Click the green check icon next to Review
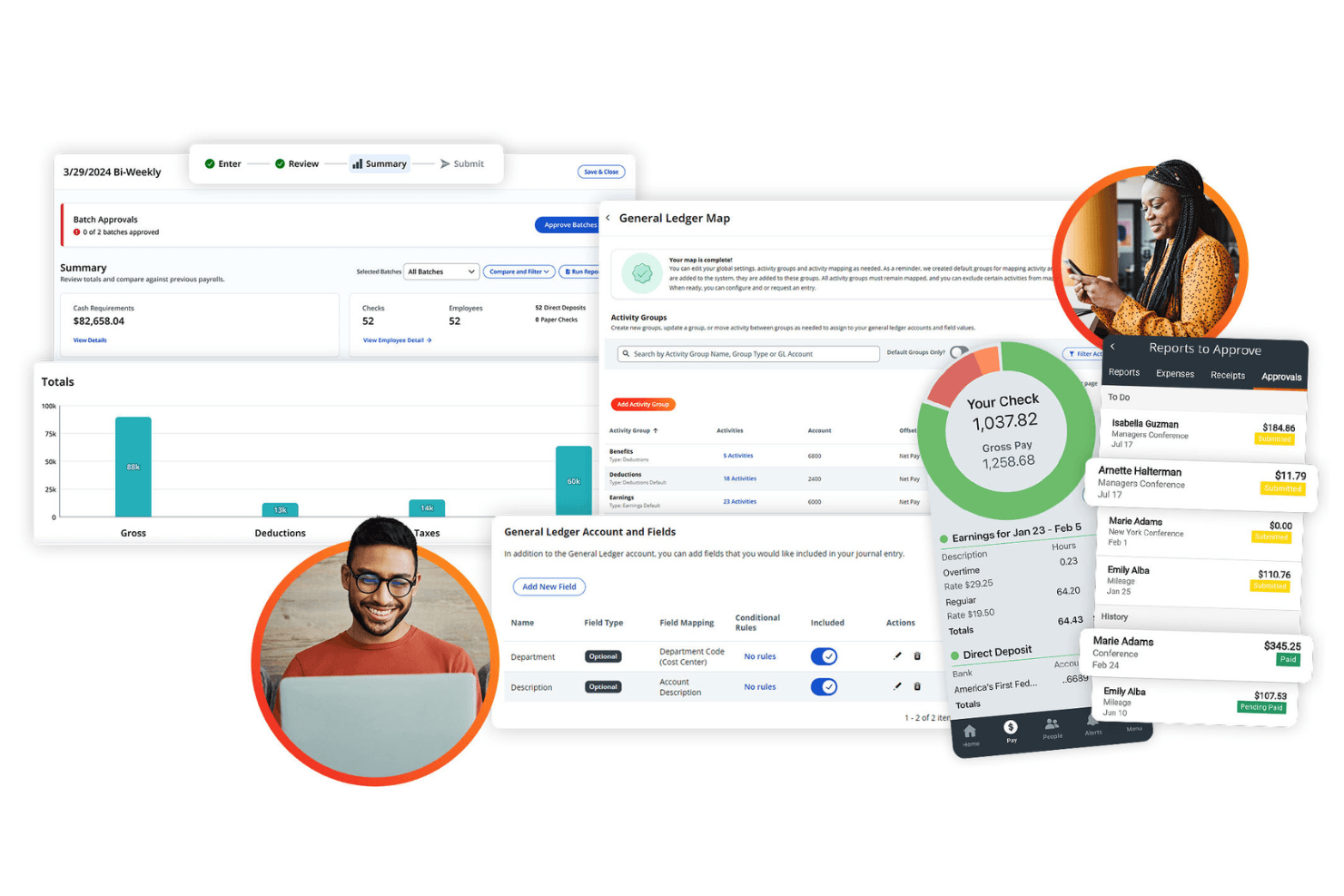The width and height of the screenshot is (1344, 896). [280, 163]
